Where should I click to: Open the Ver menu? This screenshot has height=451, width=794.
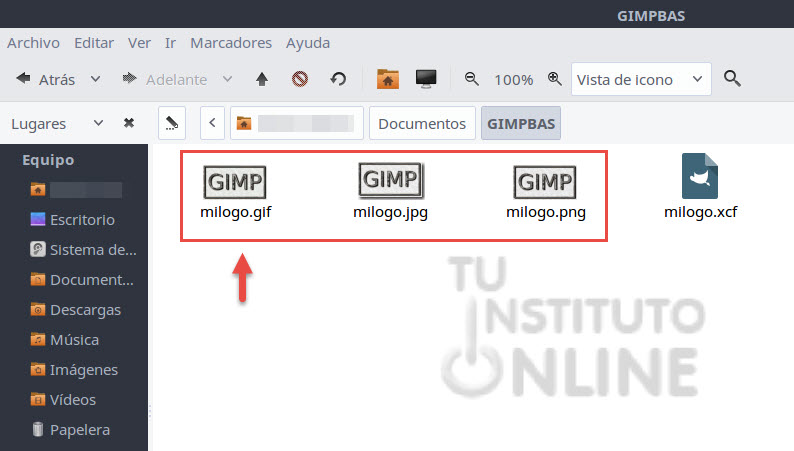(x=139, y=43)
